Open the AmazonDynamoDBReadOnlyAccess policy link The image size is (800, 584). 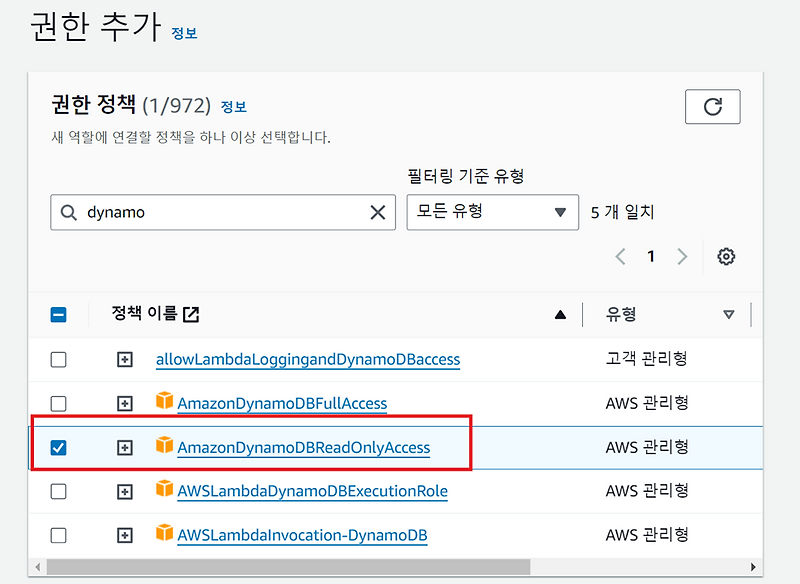[x=303, y=447]
